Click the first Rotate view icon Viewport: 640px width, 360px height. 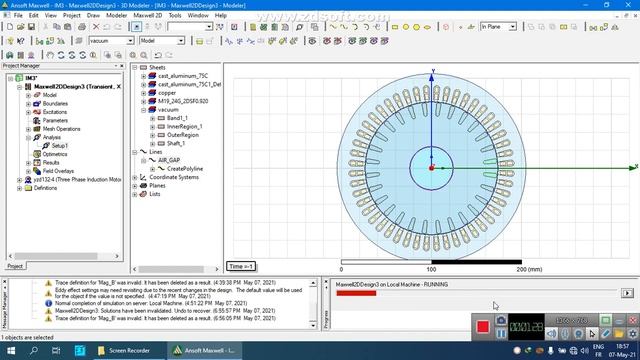pyautogui.click(x=61, y=55)
